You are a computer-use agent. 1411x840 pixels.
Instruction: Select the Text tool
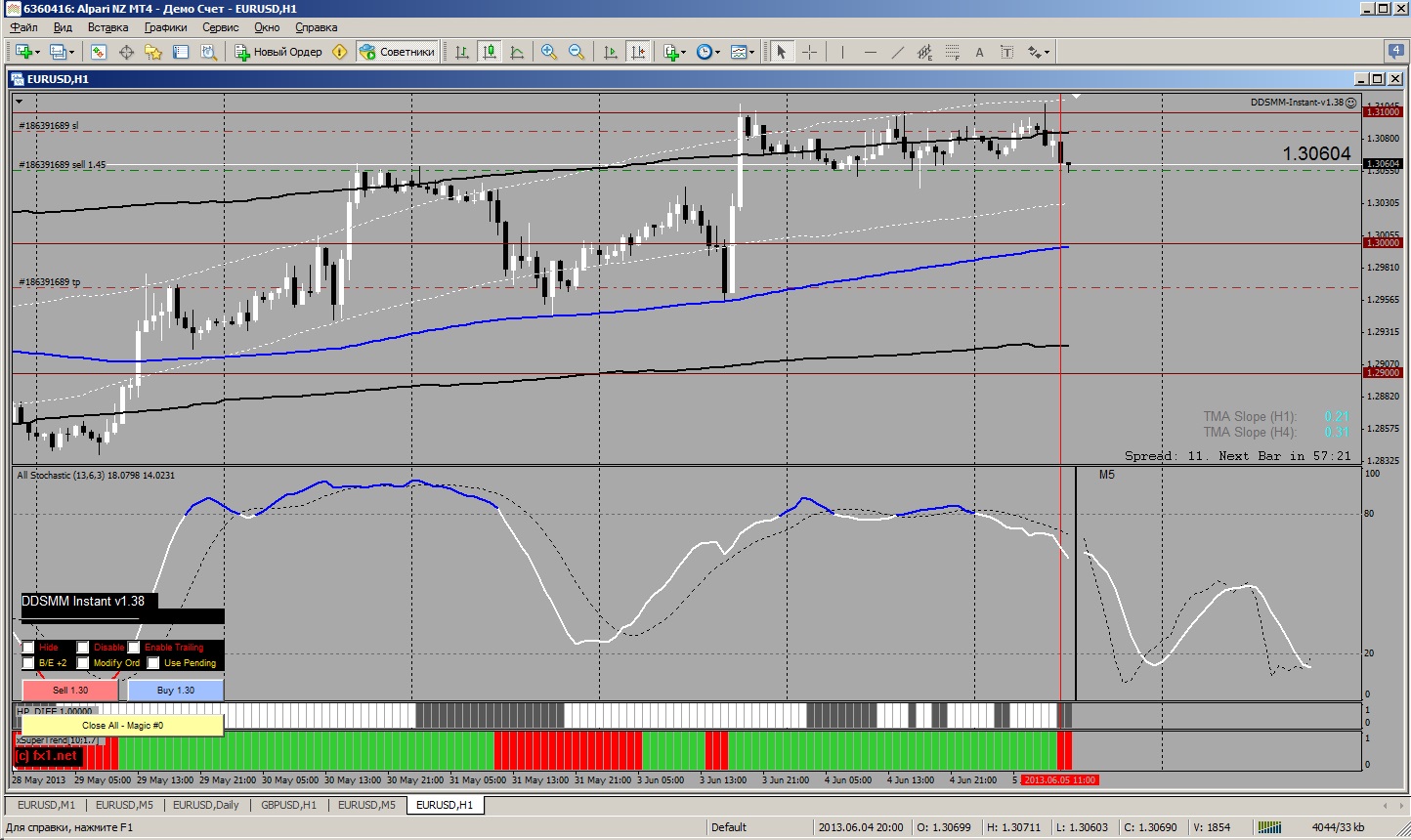(979, 52)
